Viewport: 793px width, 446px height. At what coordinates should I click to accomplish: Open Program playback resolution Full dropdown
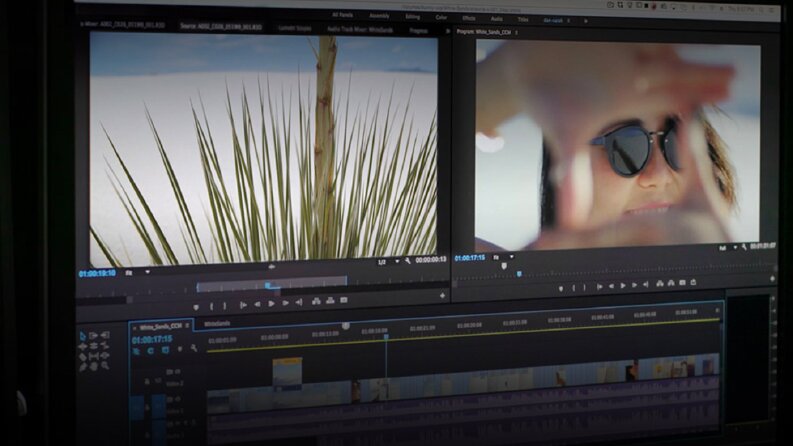(x=727, y=248)
